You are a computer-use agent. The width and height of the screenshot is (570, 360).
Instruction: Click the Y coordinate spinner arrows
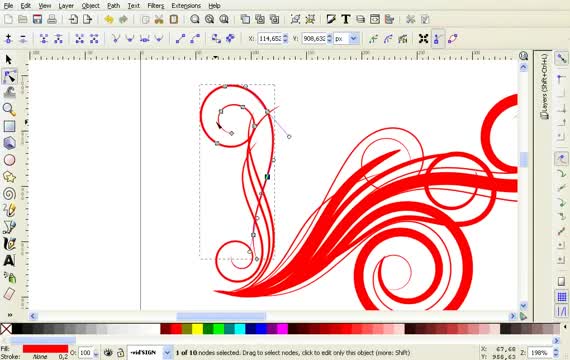point(329,39)
